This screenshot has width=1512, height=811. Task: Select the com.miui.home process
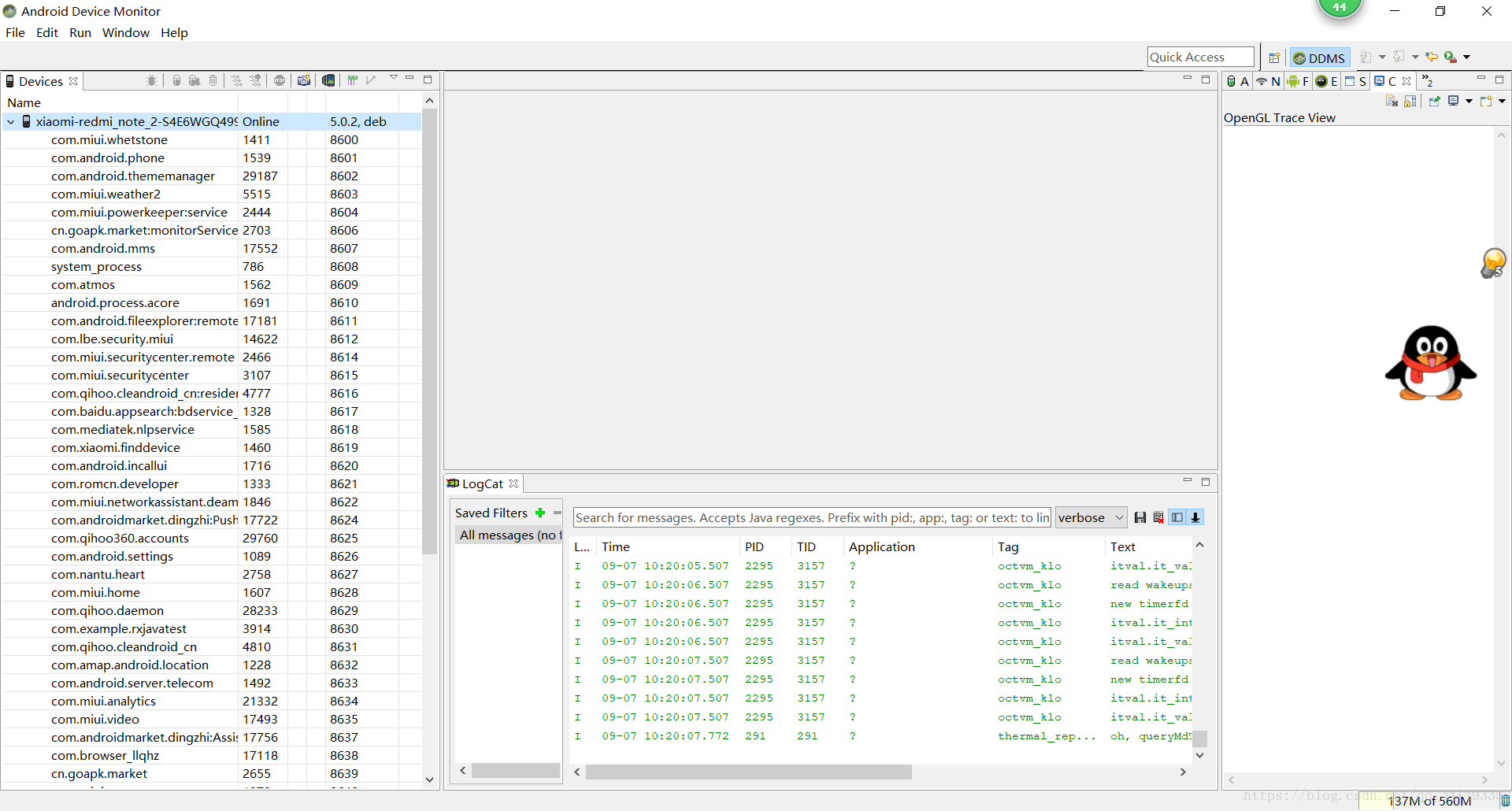[211, 593]
